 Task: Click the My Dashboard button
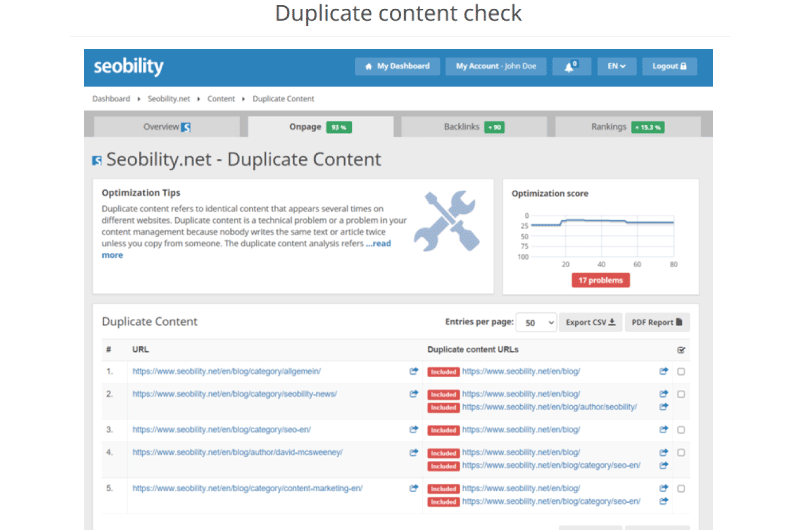pos(397,66)
